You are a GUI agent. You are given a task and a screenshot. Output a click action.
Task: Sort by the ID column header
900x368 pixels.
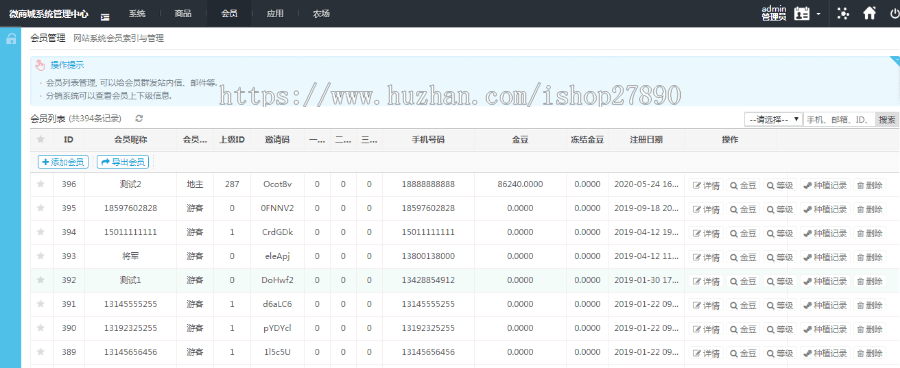[68, 140]
